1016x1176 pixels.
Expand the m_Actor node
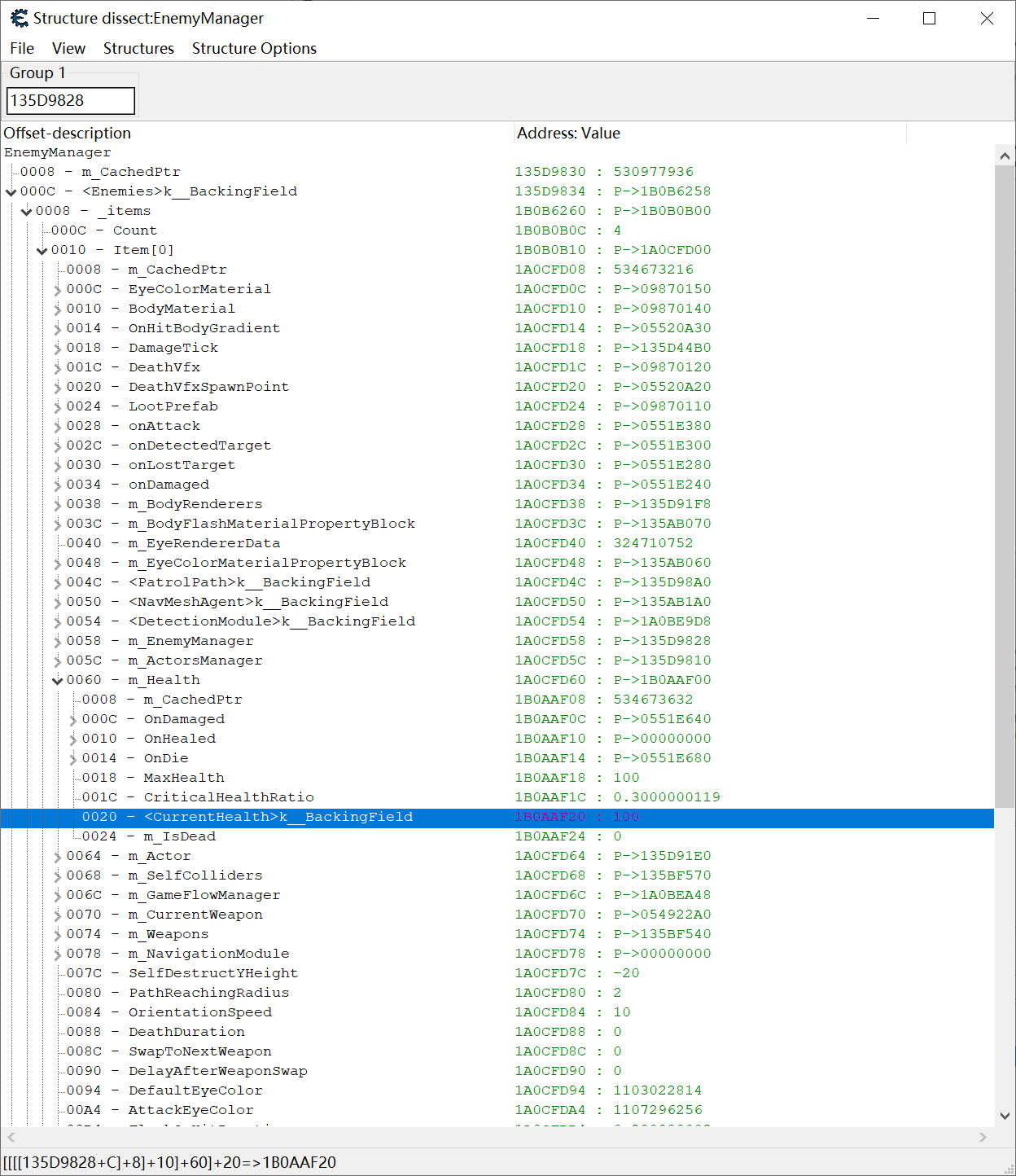pos(57,857)
